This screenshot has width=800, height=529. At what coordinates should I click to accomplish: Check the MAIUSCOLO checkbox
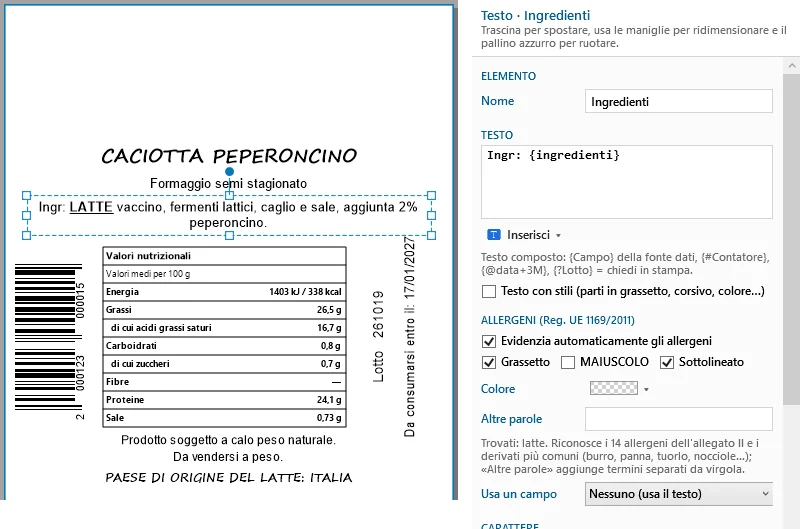click(x=568, y=362)
